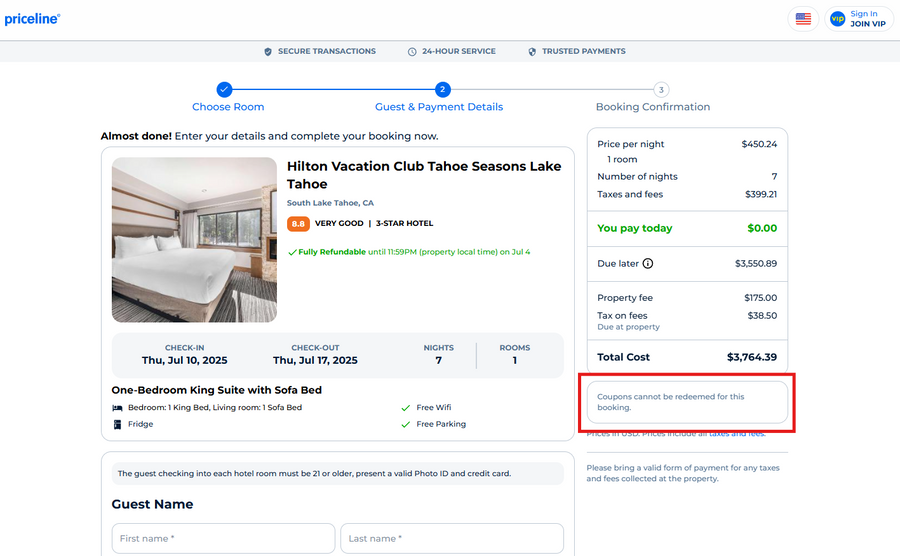Click the Priceline logo
Image resolution: width=900 pixels, height=556 pixels.
coord(32,19)
